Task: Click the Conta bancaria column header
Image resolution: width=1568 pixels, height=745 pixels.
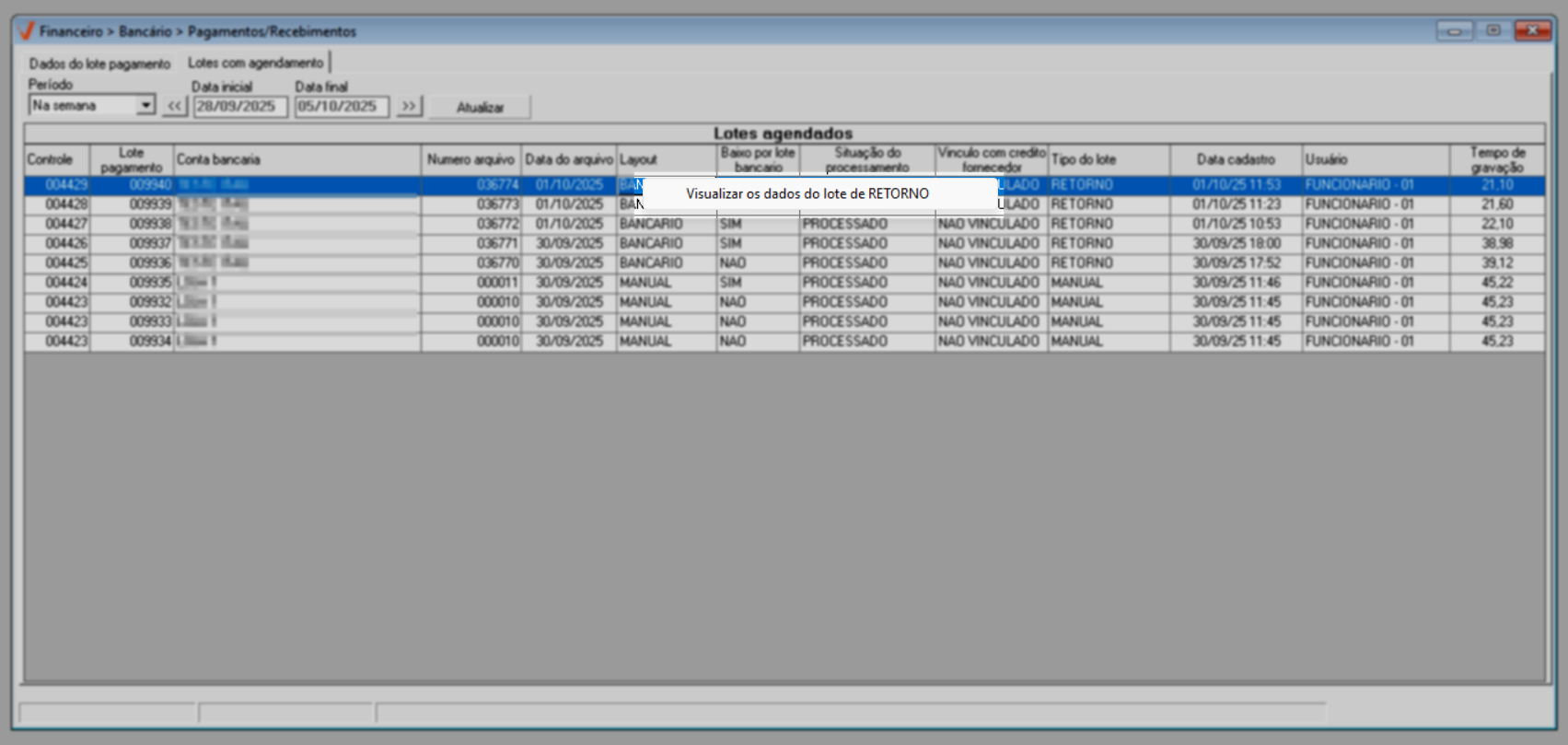Action: tap(297, 160)
